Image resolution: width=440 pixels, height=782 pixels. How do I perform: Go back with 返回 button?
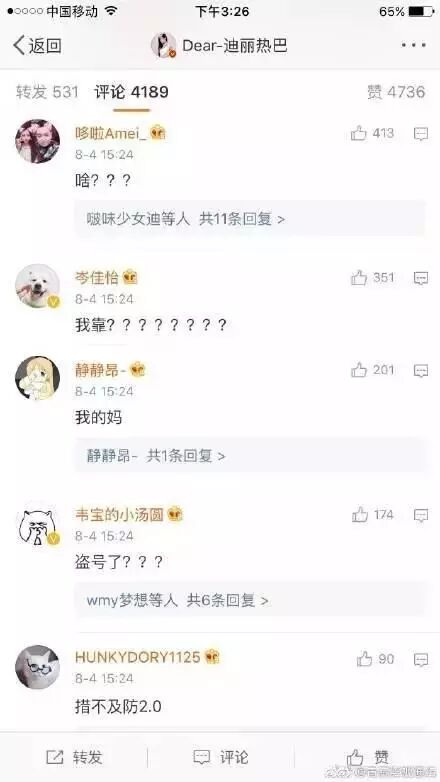point(37,45)
